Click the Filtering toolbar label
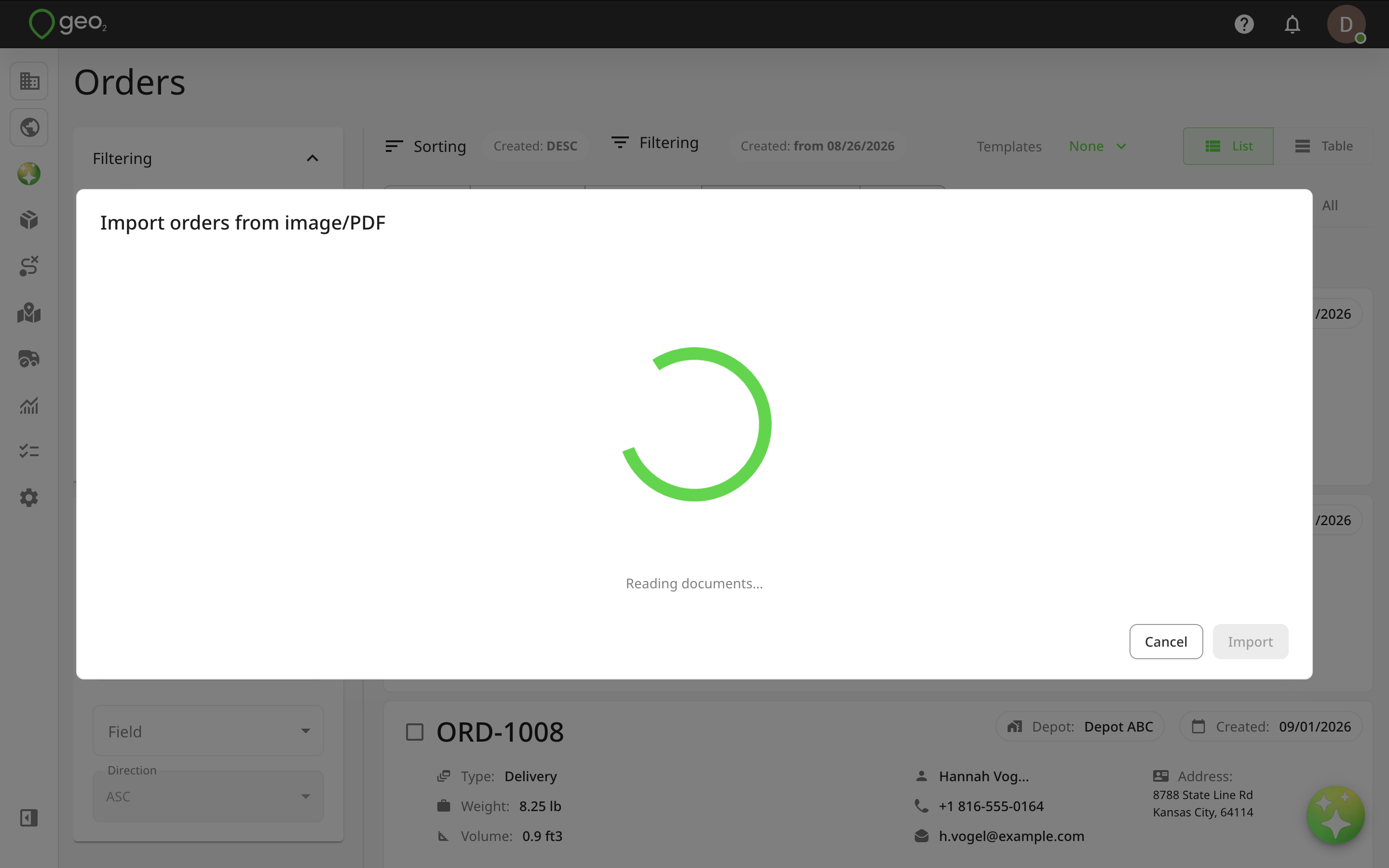1389x868 pixels. coord(668,142)
